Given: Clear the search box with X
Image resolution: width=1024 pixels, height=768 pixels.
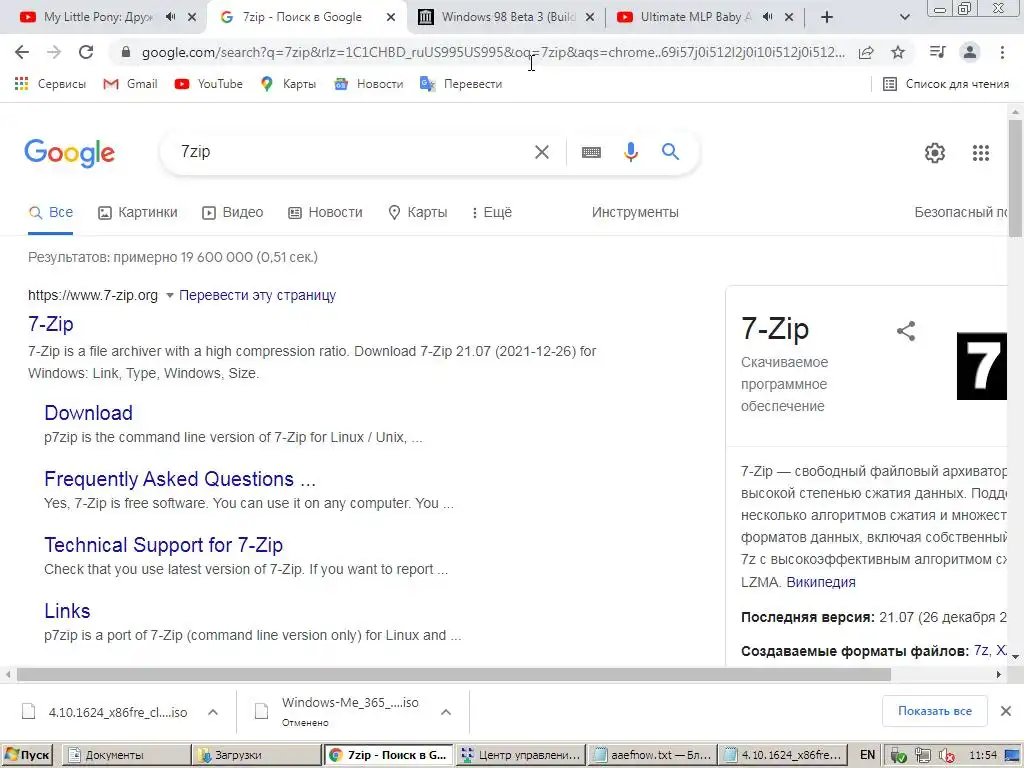Looking at the screenshot, I should 541,152.
